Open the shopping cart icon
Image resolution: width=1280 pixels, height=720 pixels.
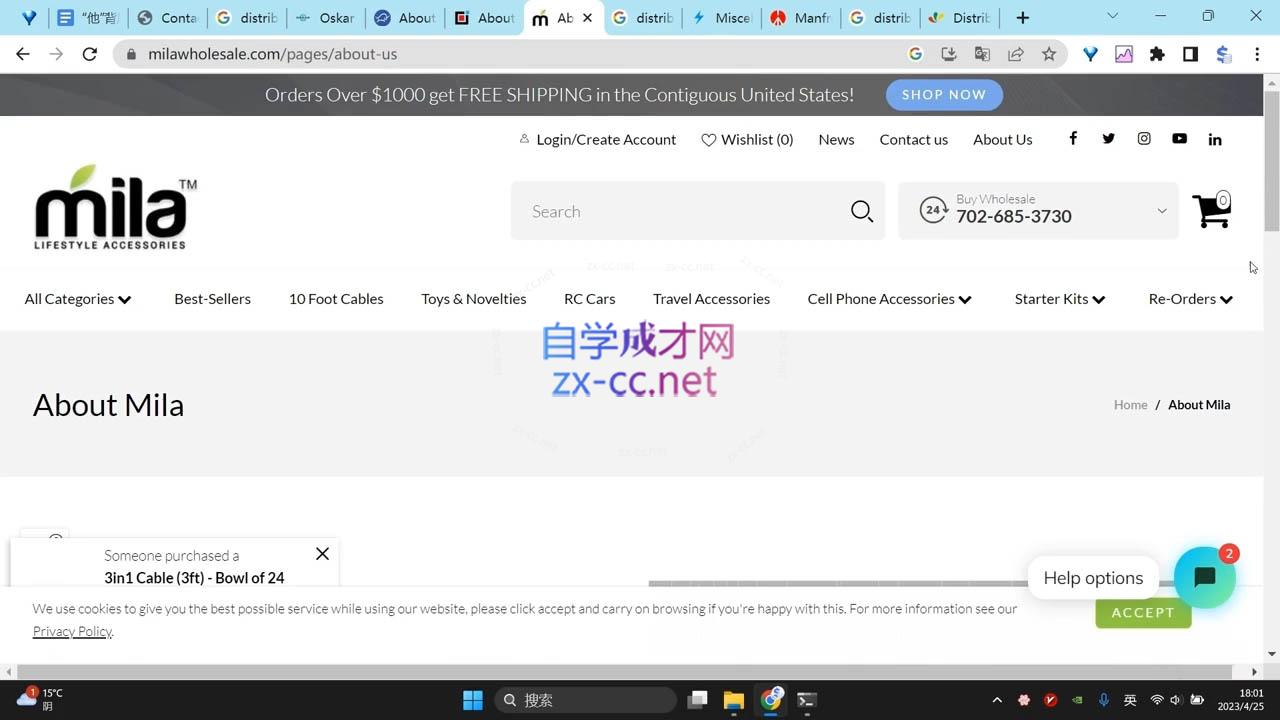coord(1212,210)
